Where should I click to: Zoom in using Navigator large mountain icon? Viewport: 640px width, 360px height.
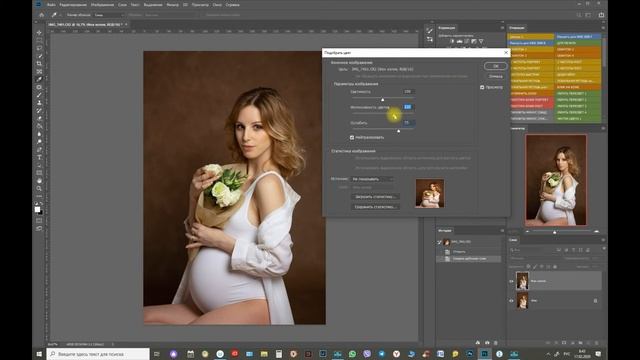coord(597,232)
